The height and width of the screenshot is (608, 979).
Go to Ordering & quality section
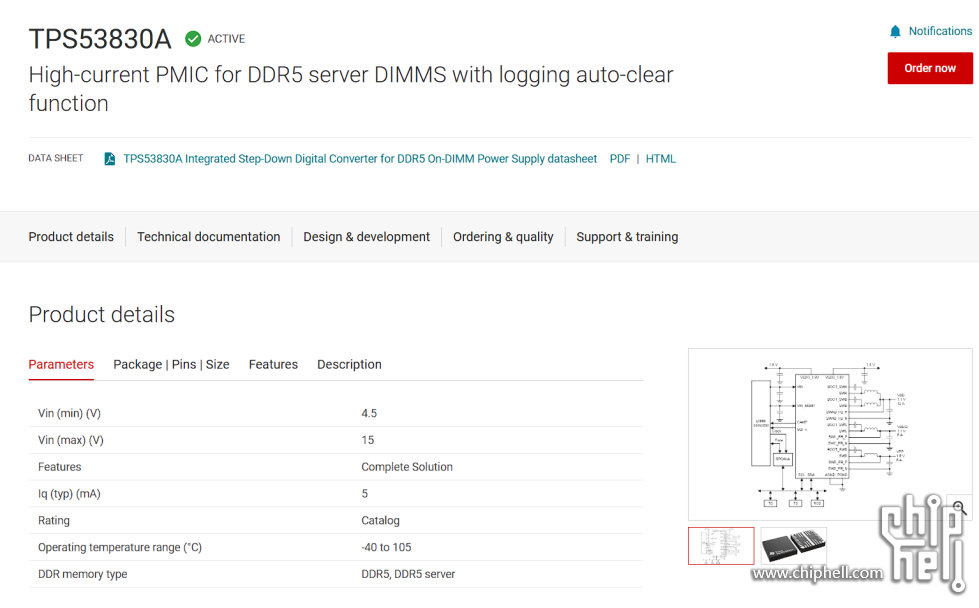point(503,237)
